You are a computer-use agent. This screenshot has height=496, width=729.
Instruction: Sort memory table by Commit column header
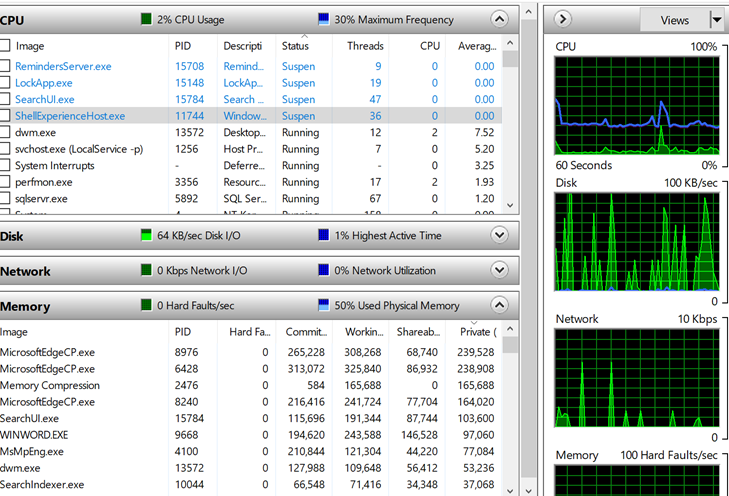(306, 331)
